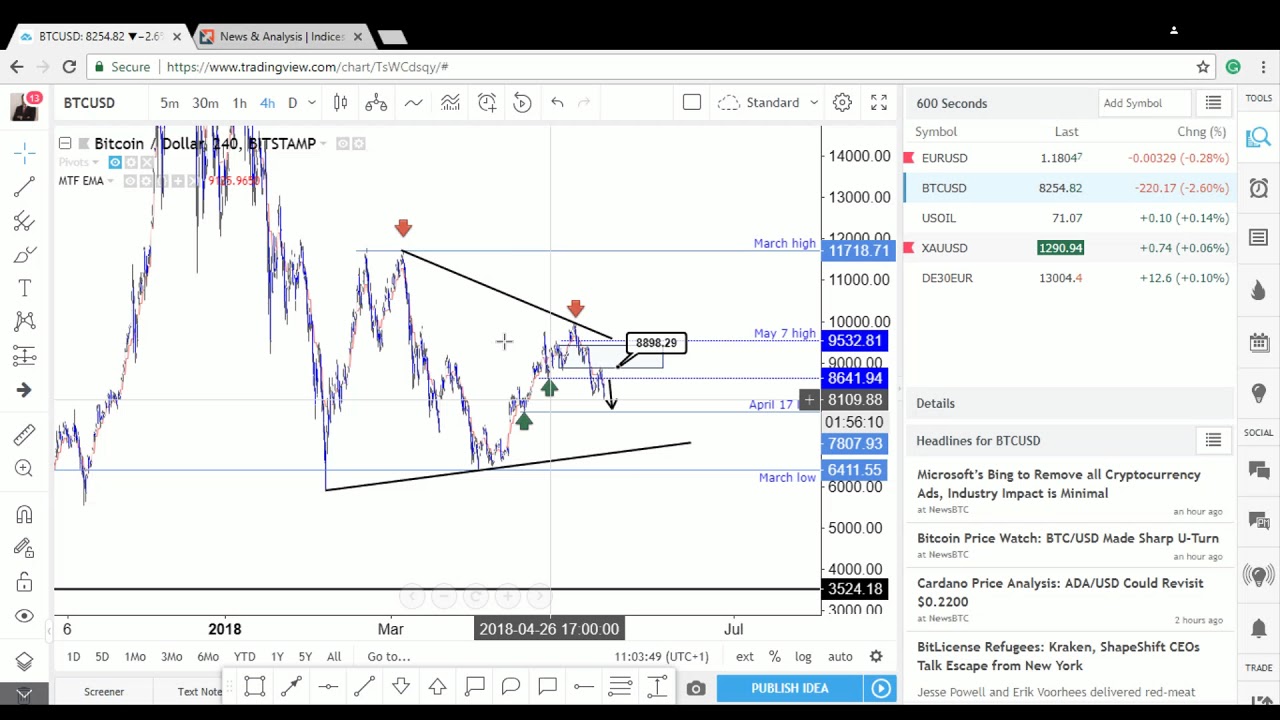The width and height of the screenshot is (1280, 720).
Task: Toggle the Pivots indicator visibility eye
Action: click(x=115, y=162)
